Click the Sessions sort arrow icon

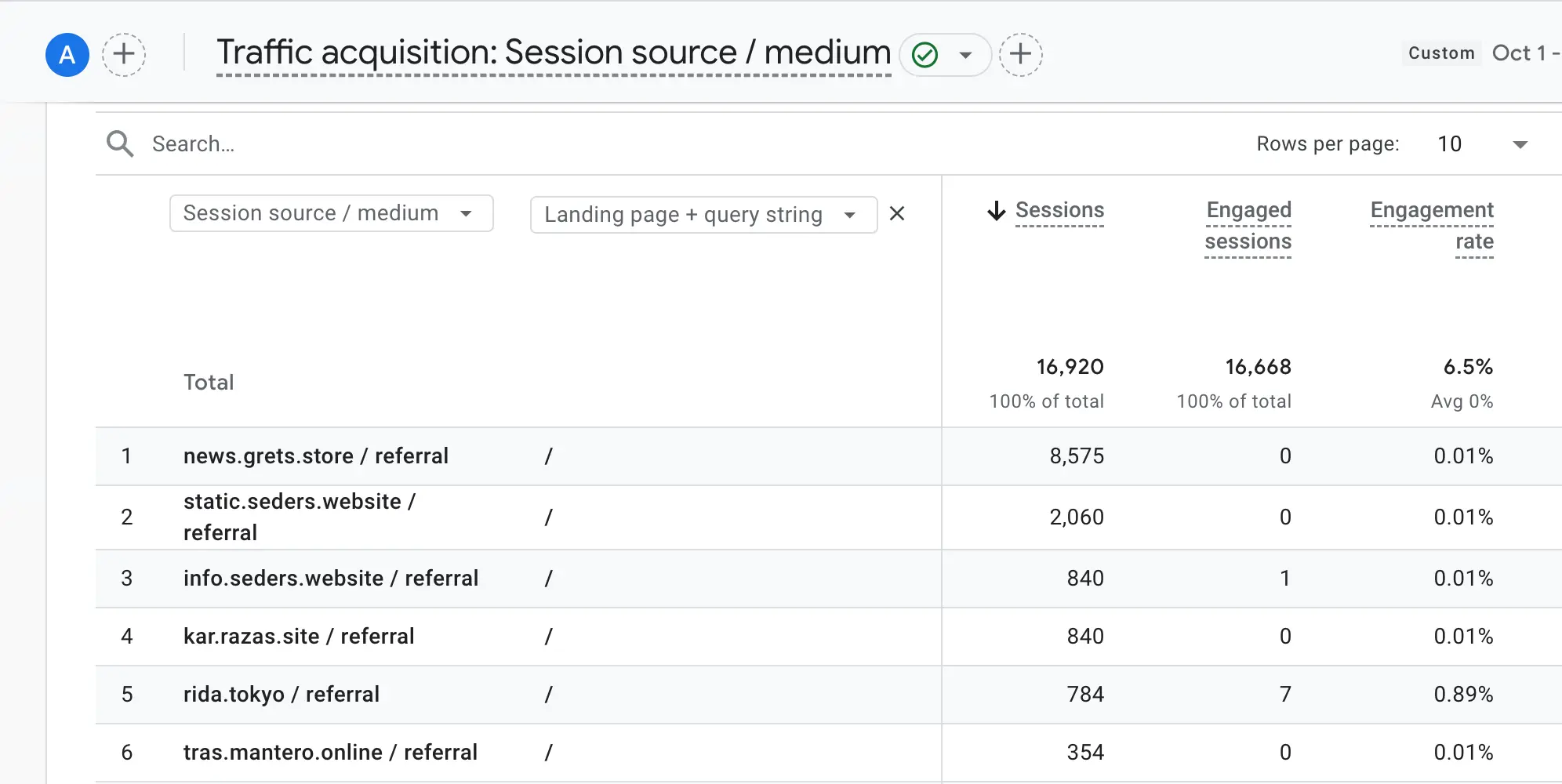pyautogui.click(x=996, y=211)
